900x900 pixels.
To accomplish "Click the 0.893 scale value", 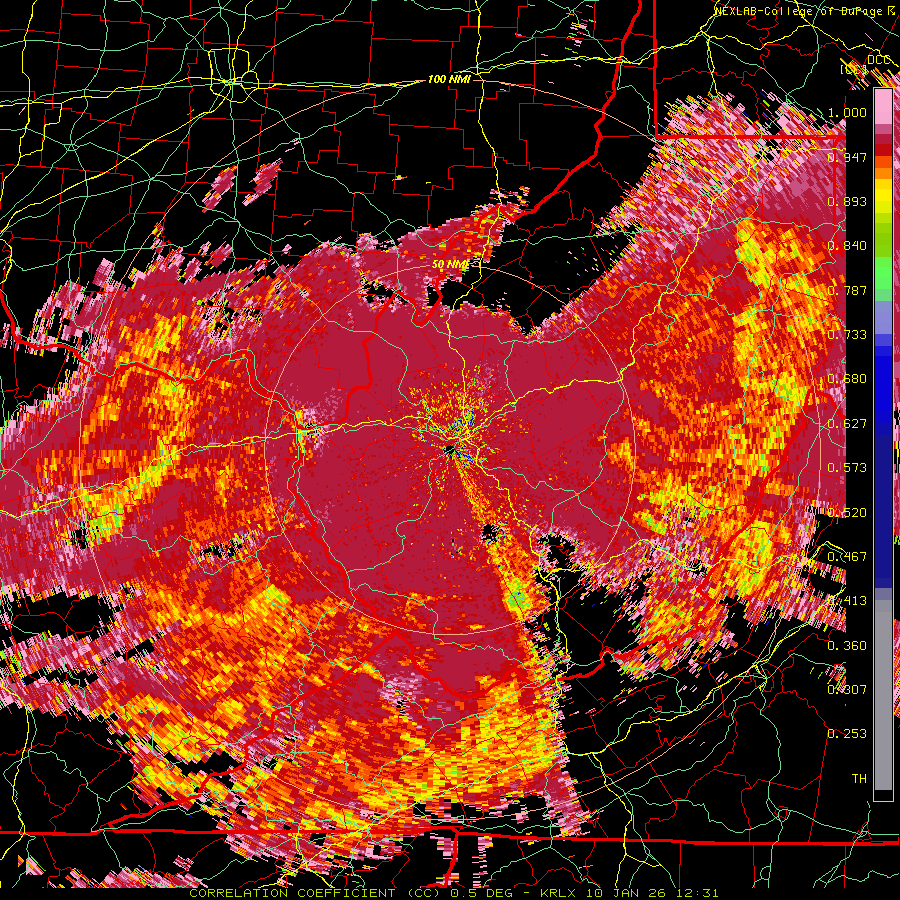I will (847, 201).
